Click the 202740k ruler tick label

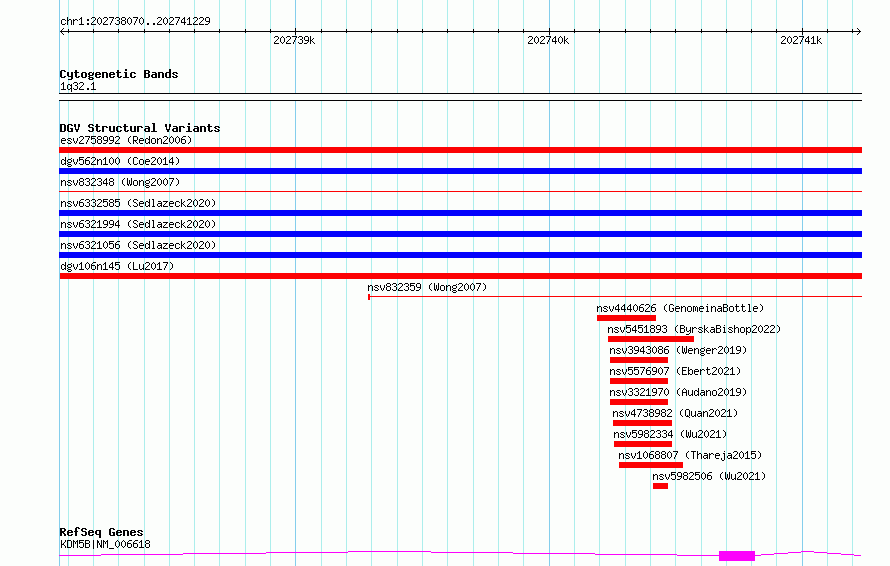coord(548,40)
